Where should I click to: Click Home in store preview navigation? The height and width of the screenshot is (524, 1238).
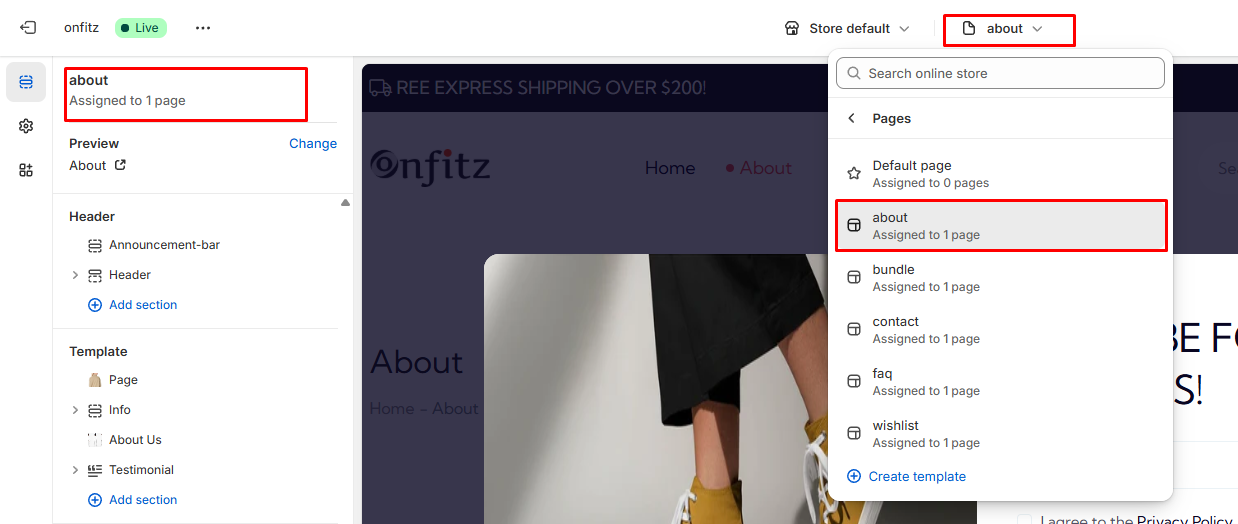point(670,168)
